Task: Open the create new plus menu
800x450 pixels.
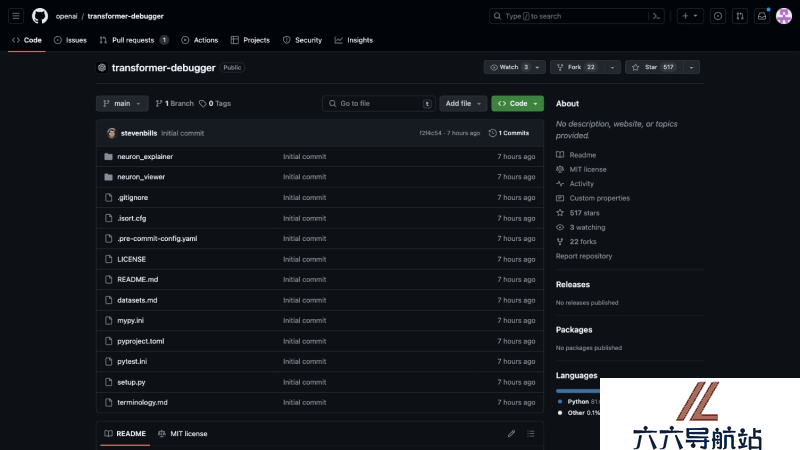Action: pos(690,16)
